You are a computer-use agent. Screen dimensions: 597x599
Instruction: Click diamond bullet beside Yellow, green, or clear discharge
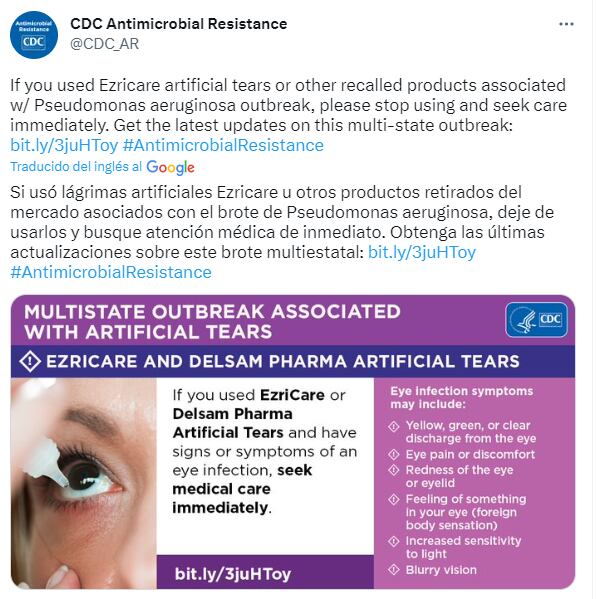click(x=394, y=426)
